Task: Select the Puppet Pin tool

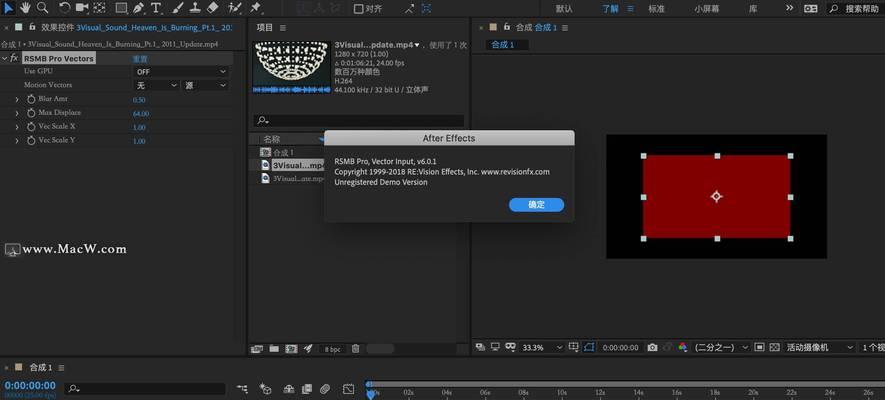Action: click(x=255, y=8)
